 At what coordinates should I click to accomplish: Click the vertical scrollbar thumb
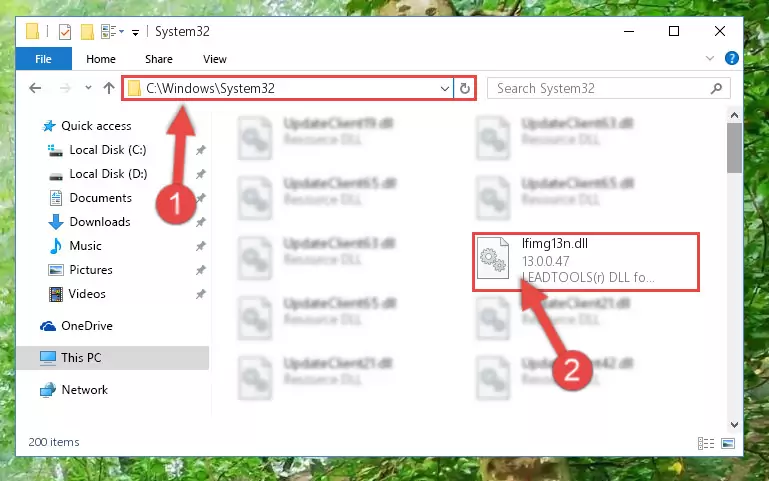pos(734,148)
